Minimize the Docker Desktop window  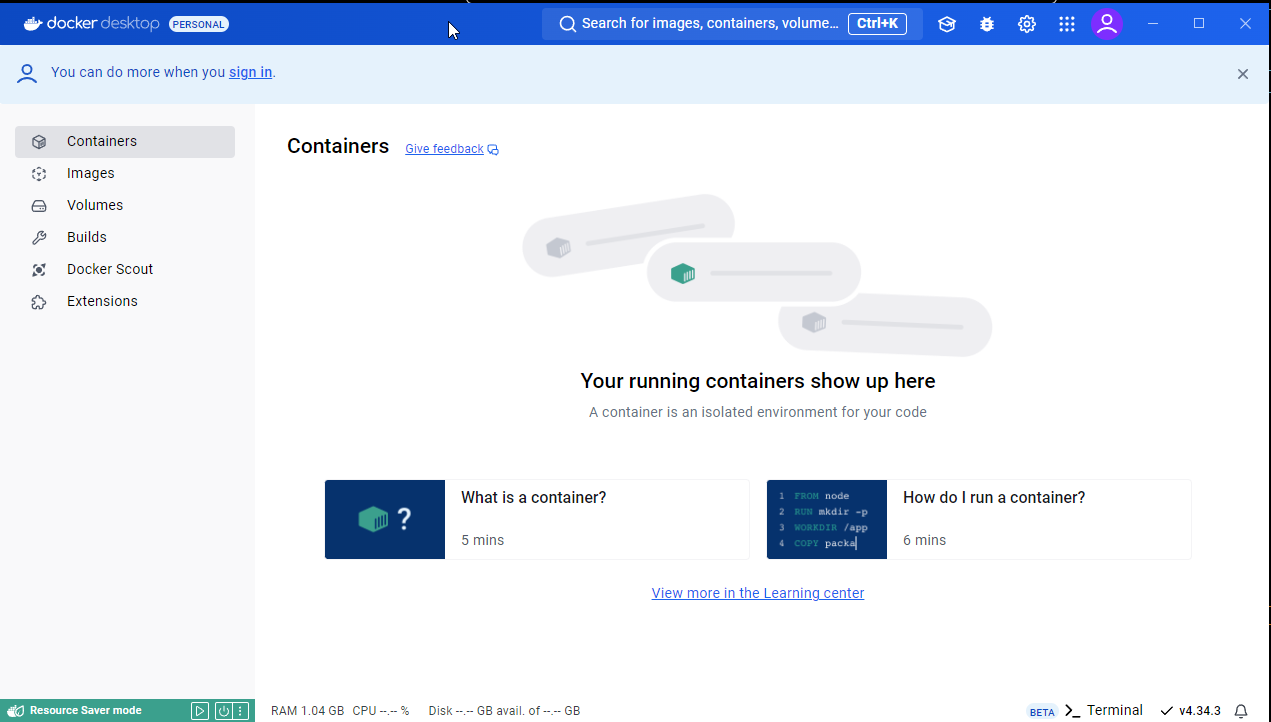tap(1153, 24)
